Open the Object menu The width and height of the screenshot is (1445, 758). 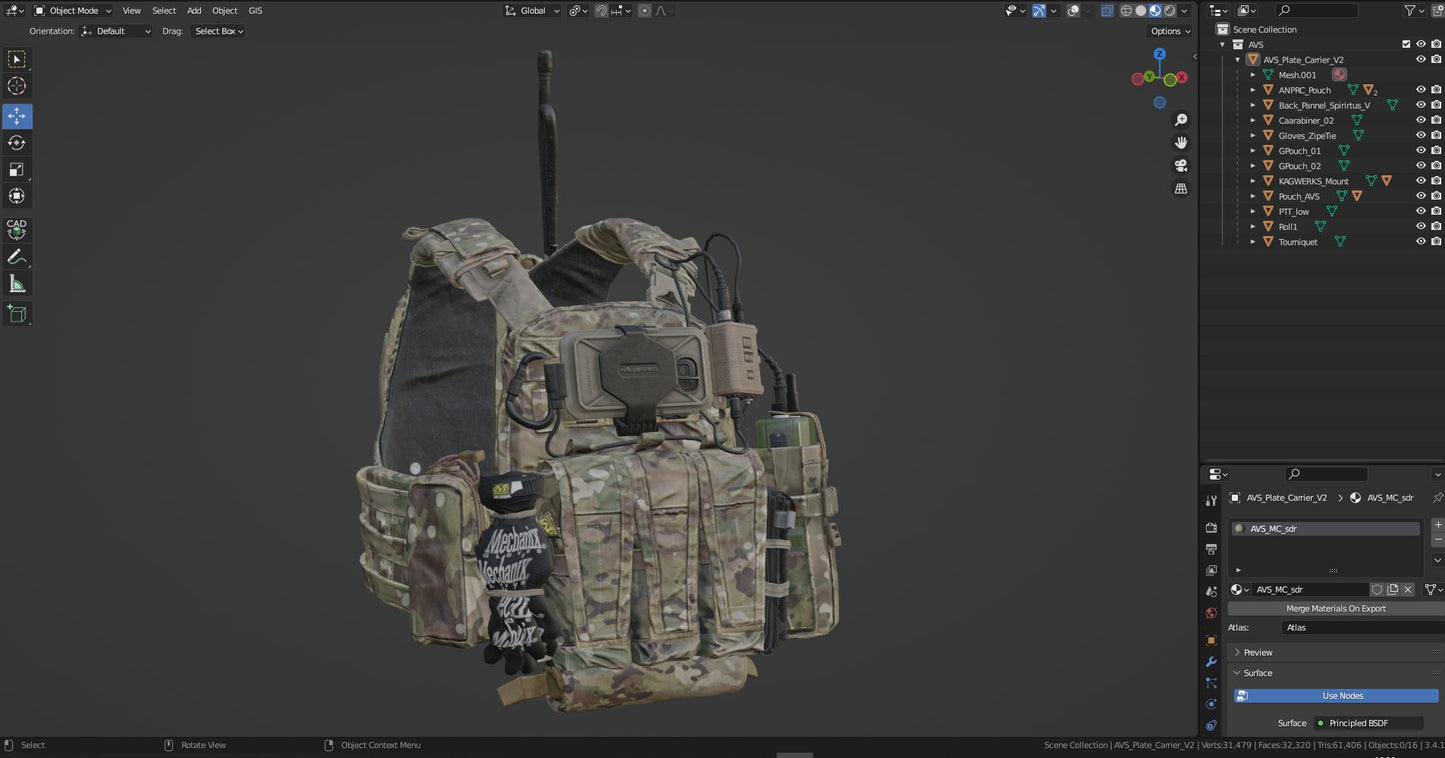(225, 10)
